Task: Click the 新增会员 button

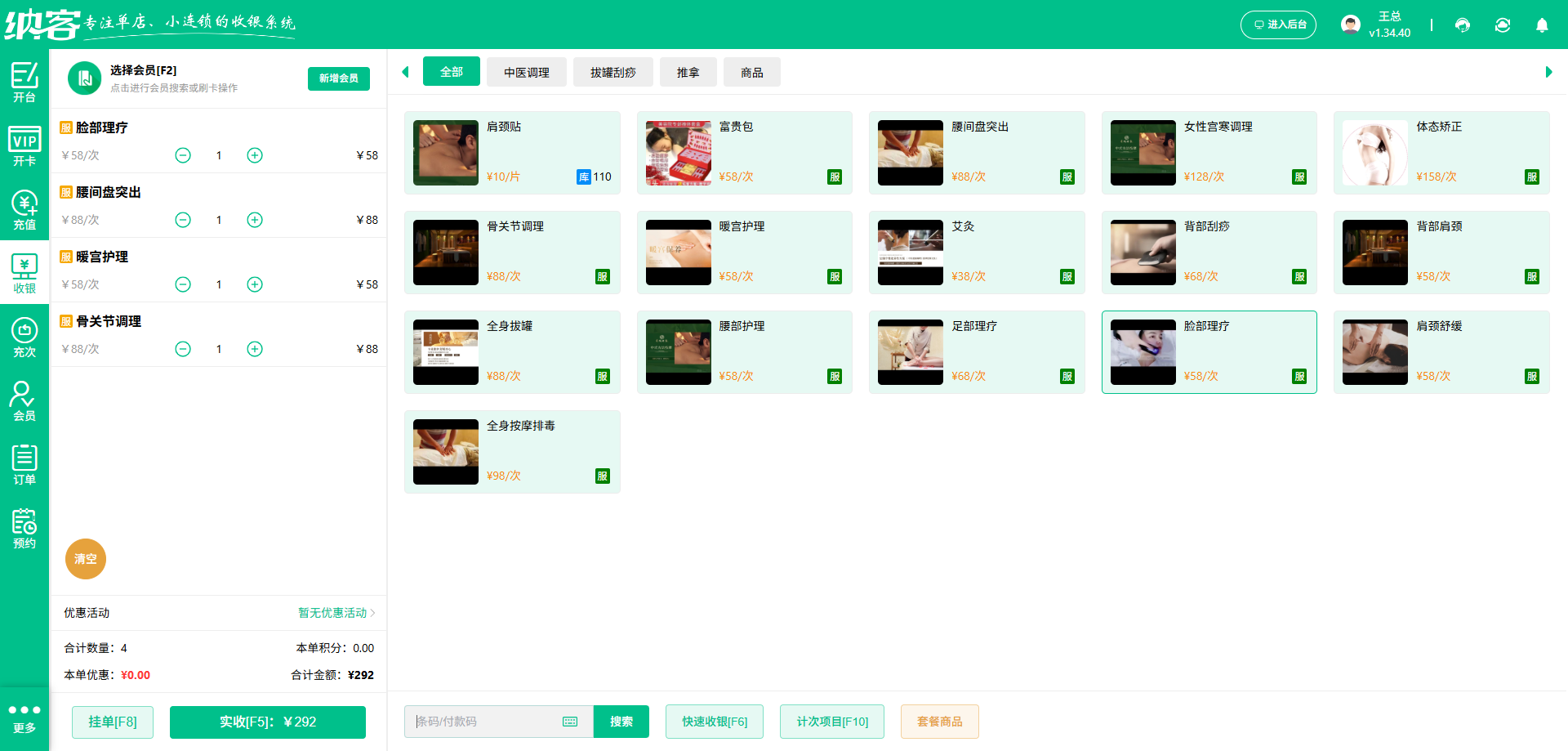Action: [x=338, y=78]
